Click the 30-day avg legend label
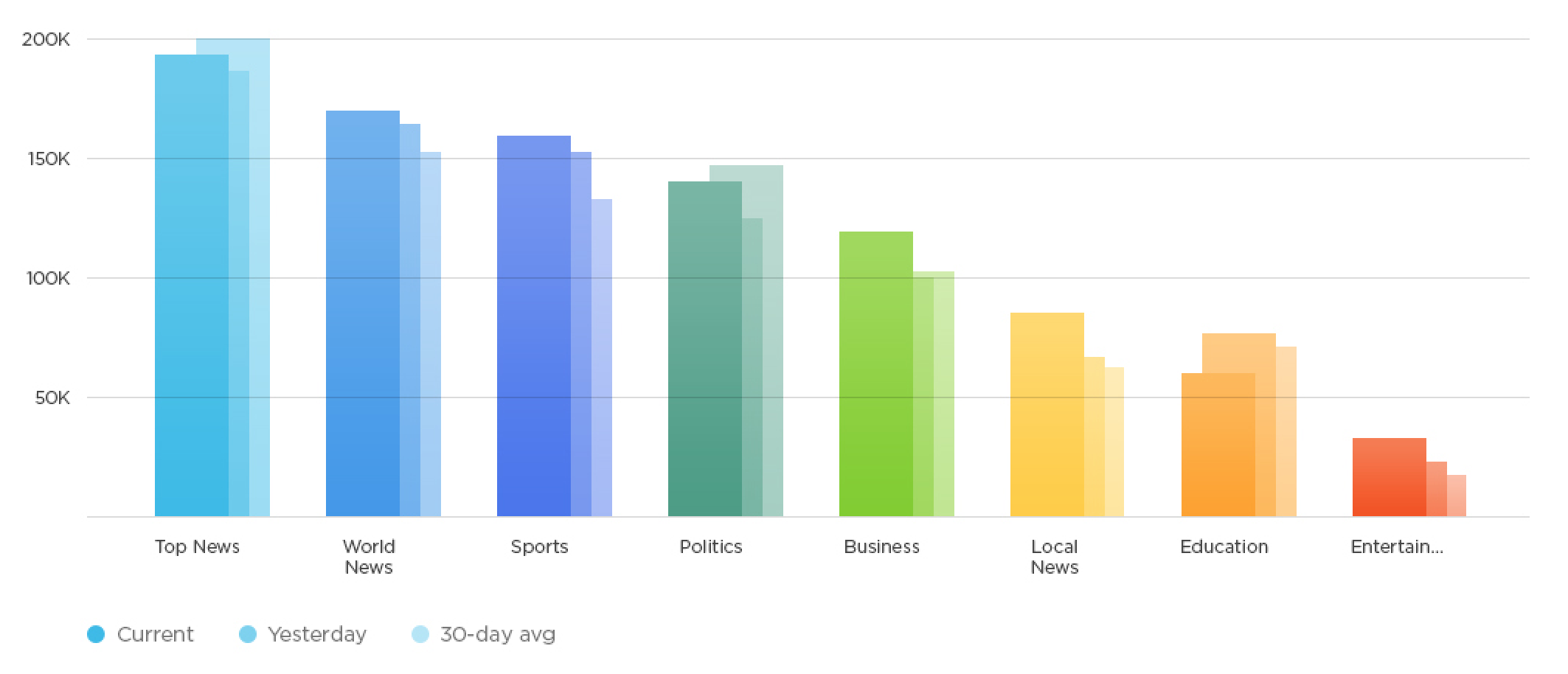 pos(498,635)
